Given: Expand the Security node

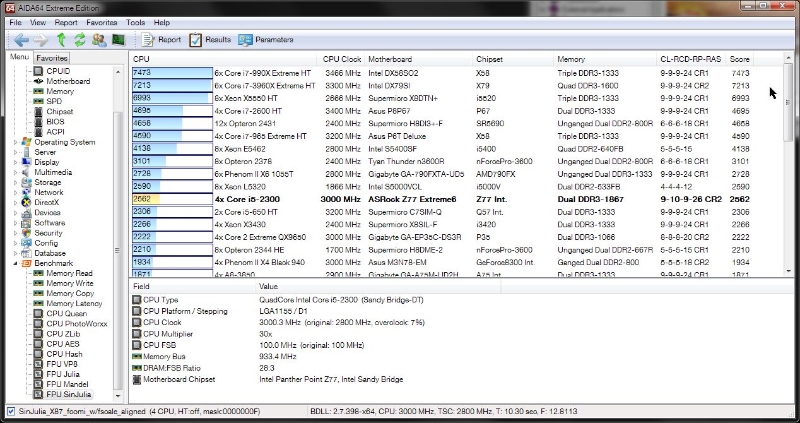Looking at the screenshot, I should [x=15, y=233].
